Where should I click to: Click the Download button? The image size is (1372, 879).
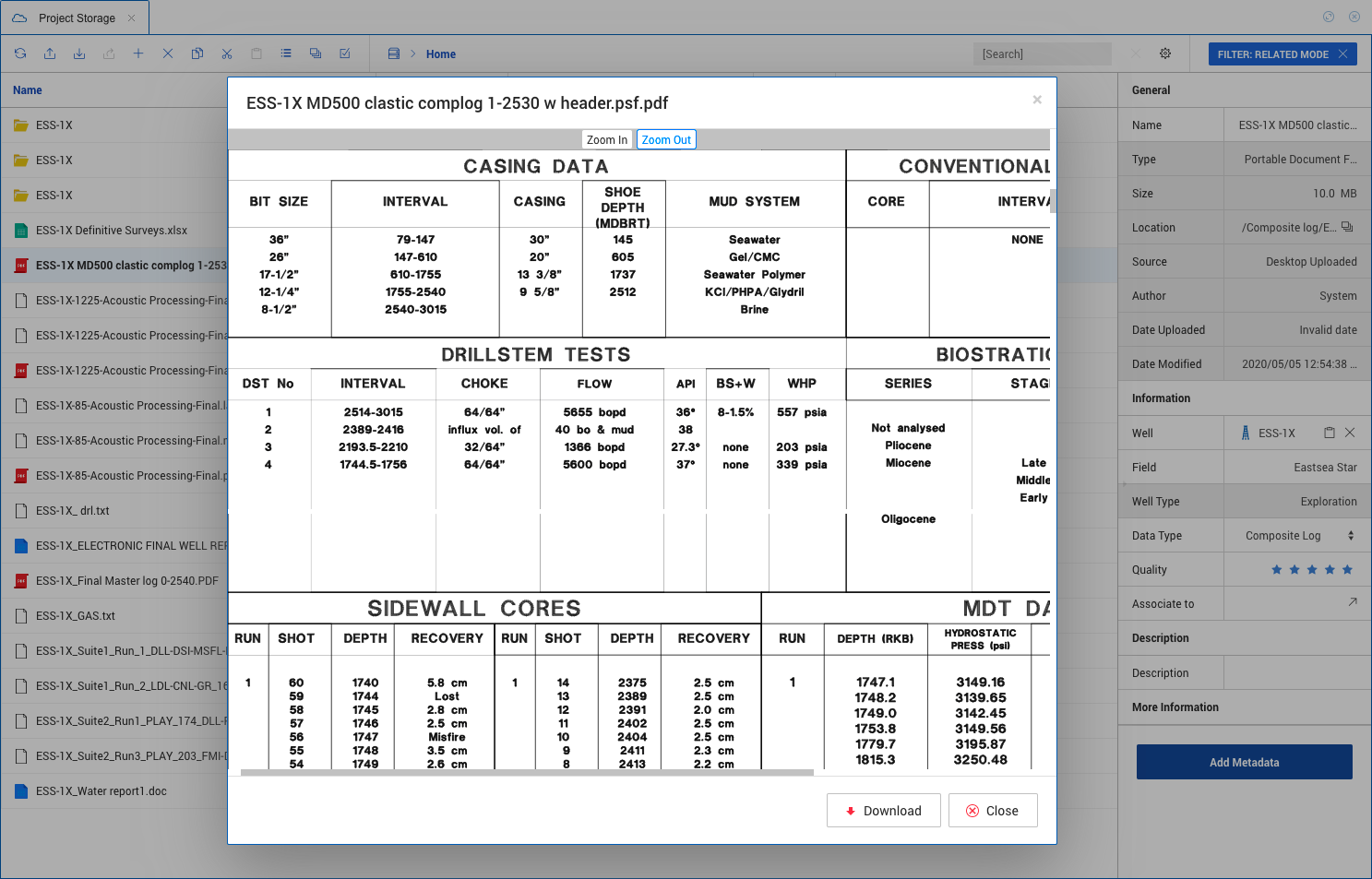pyautogui.click(x=884, y=811)
